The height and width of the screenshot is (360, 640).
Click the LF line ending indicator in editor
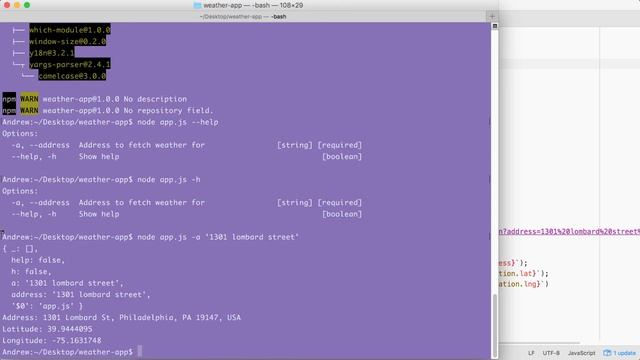531,353
